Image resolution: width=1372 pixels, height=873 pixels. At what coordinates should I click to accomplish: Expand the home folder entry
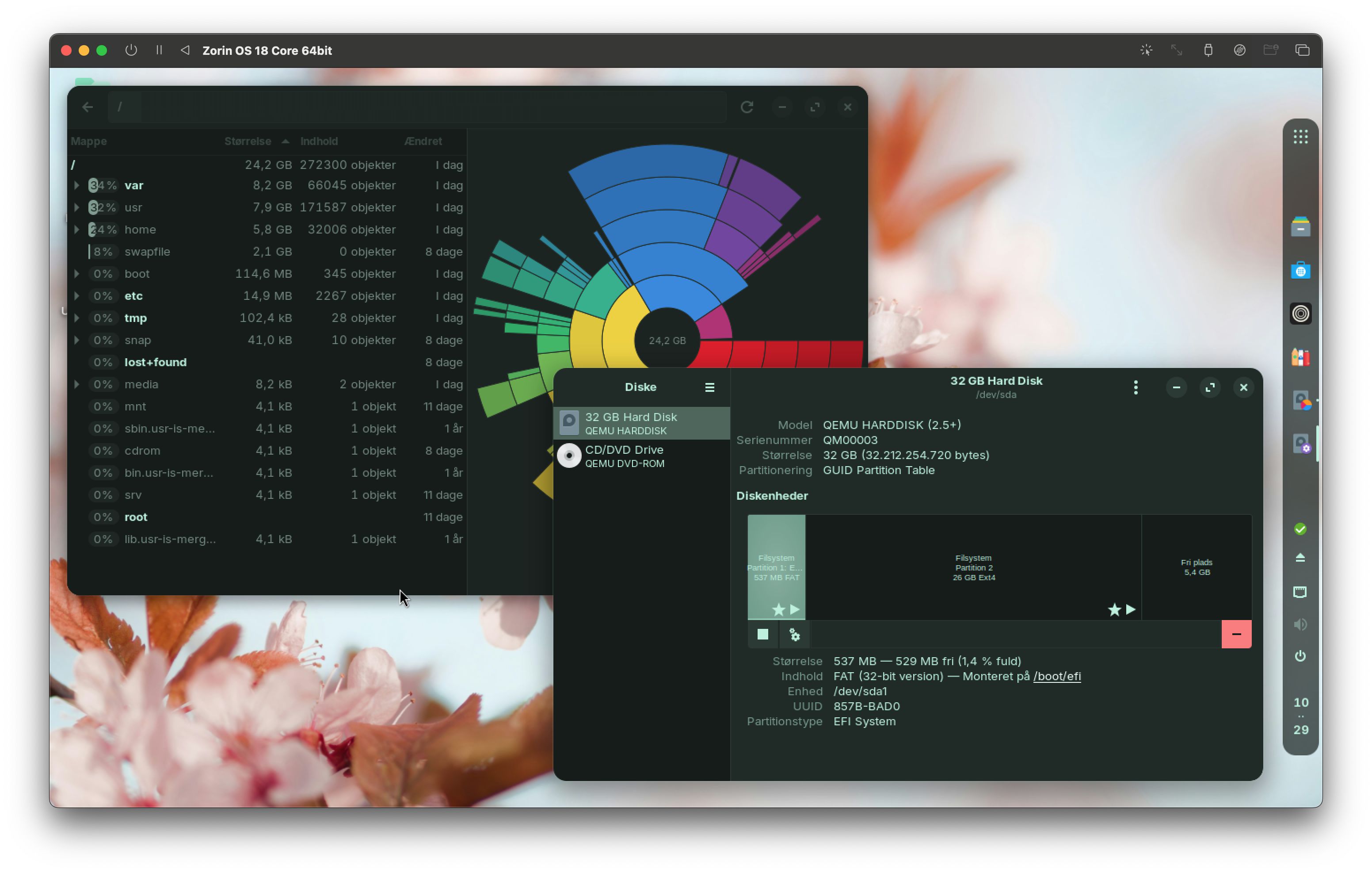pyautogui.click(x=77, y=230)
